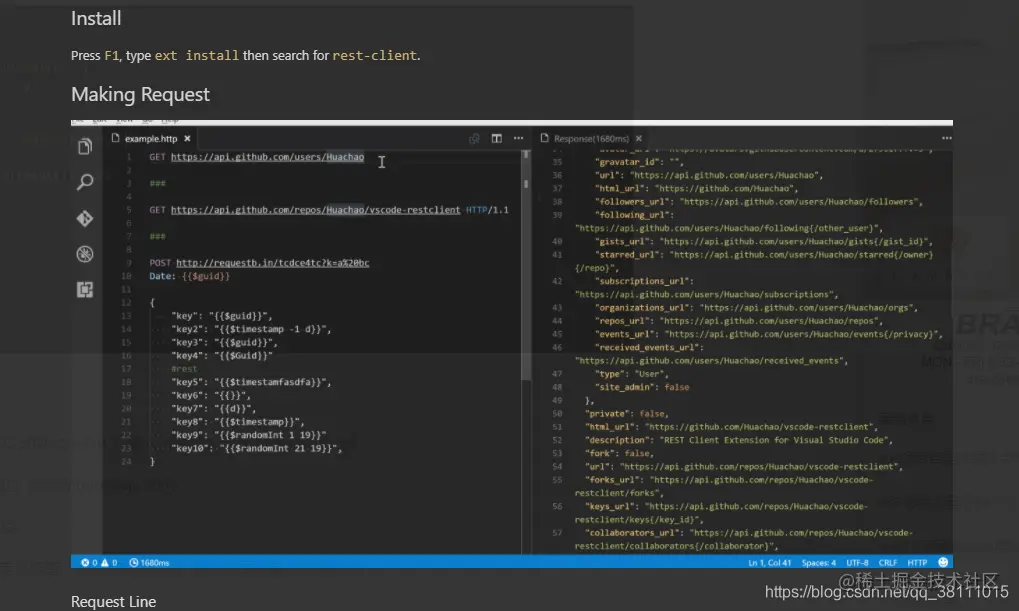The width and height of the screenshot is (1019, 611).
Task: Click the "type": "User" response line
Action: point(631,374)
